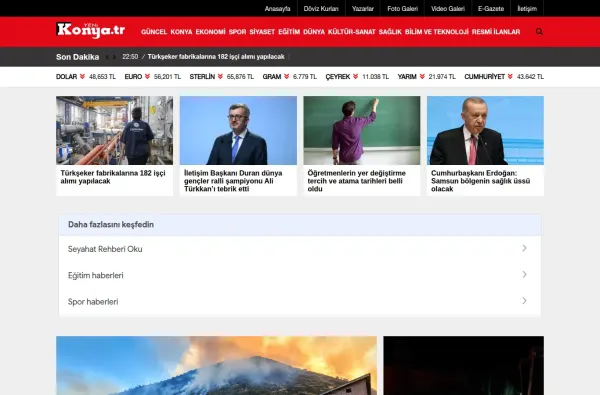Open headline İletişim Başkanı Duran tebrik etti
Screen dimensions: 600x395
233,181
